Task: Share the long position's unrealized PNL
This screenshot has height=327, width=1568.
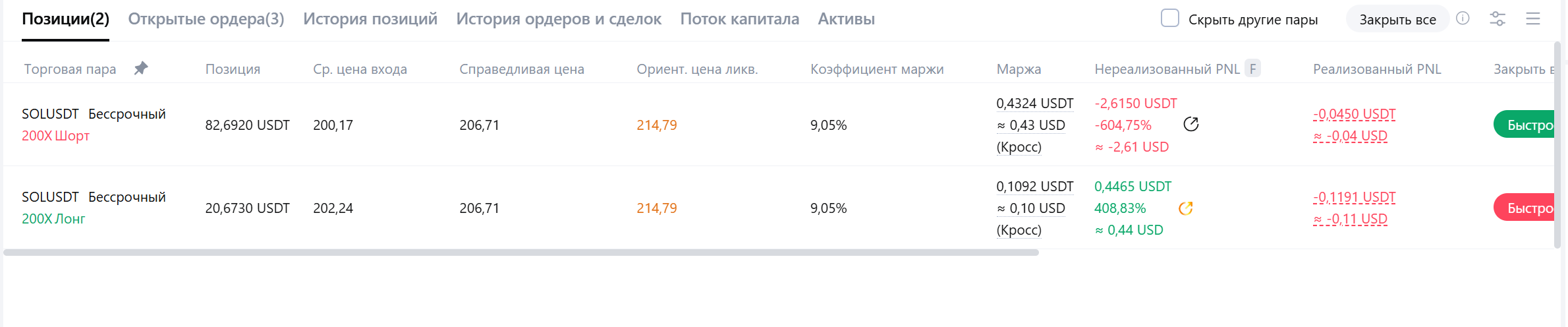Action: (1185, 208)
